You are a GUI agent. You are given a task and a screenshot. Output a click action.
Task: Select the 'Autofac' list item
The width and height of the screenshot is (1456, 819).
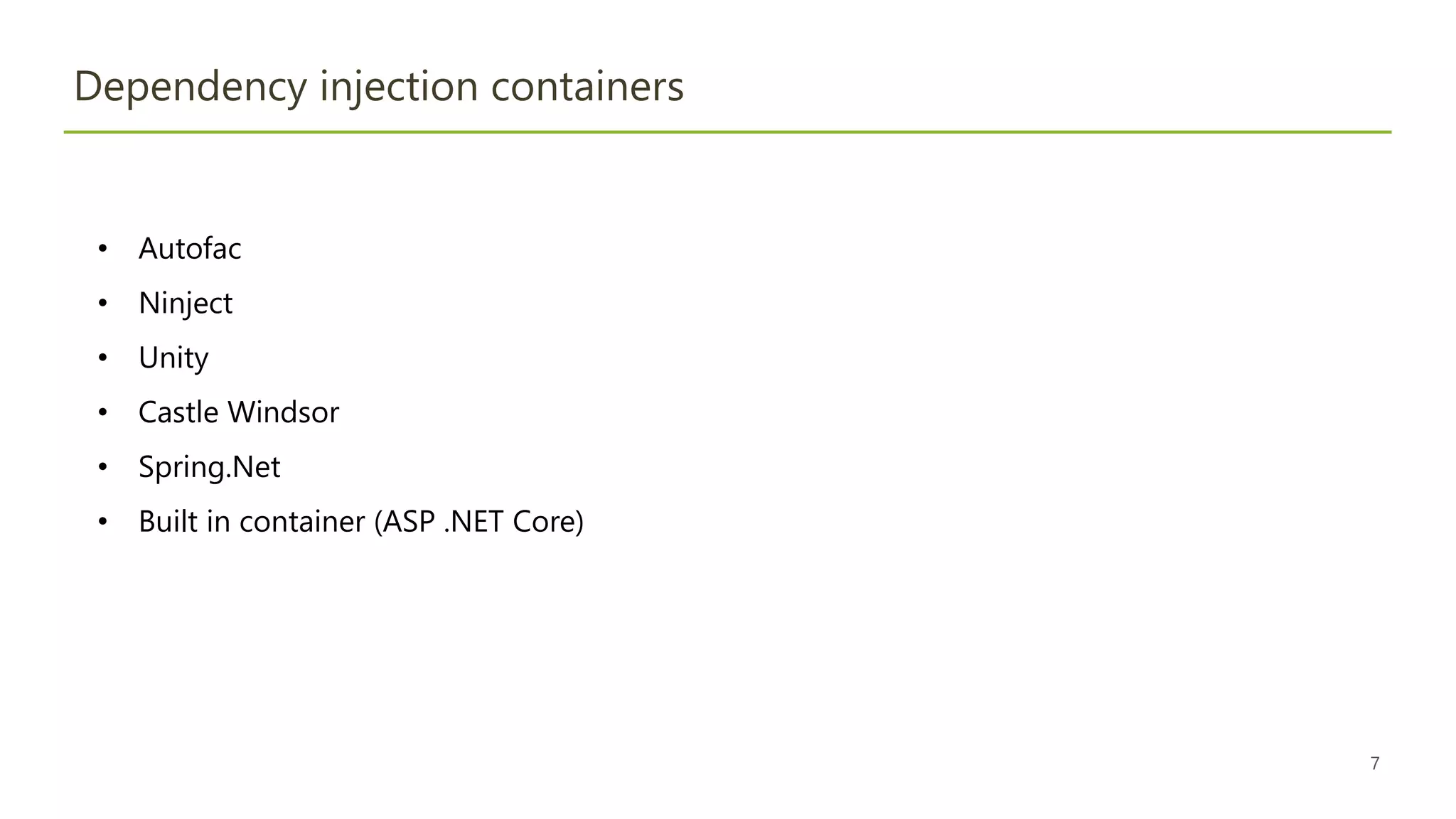pos(190,249)
